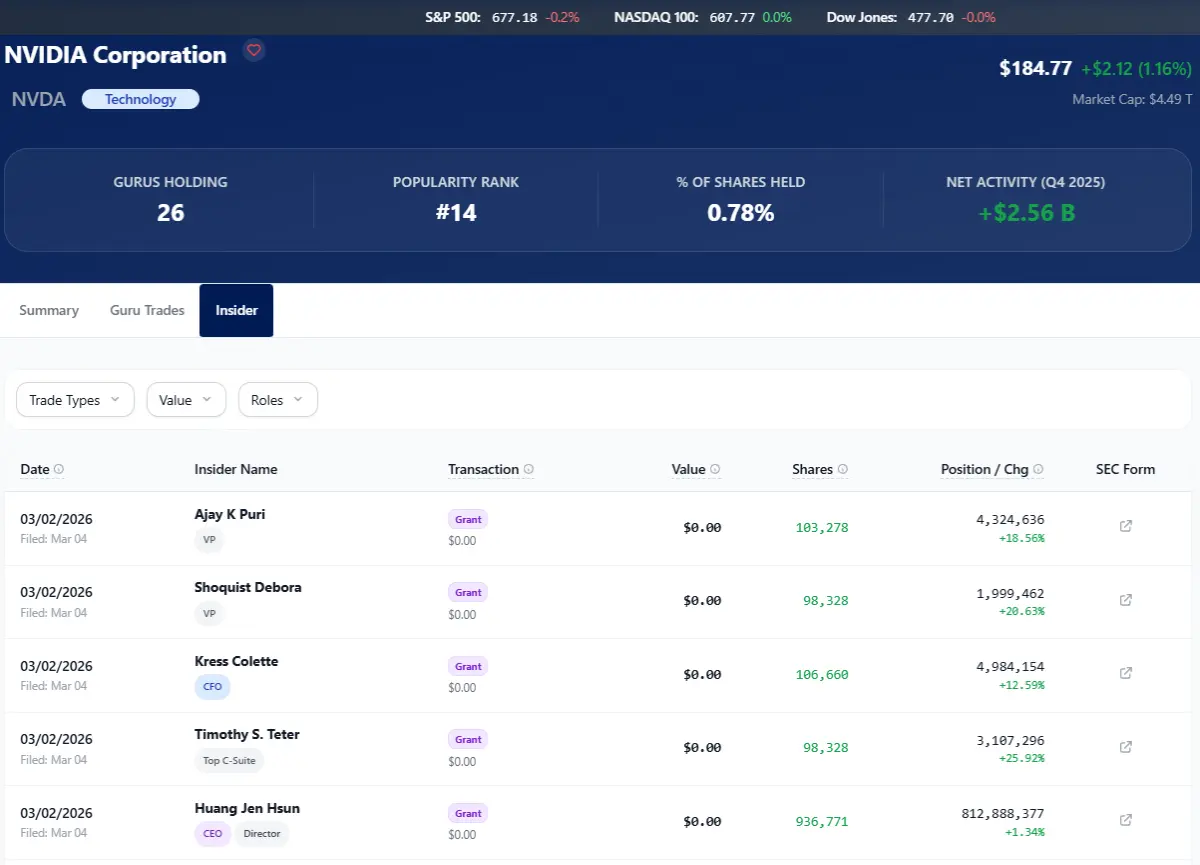Click insider name Timothy S. Teter
The width and height of the screenshot is (1200, 865).
point(247,734)
